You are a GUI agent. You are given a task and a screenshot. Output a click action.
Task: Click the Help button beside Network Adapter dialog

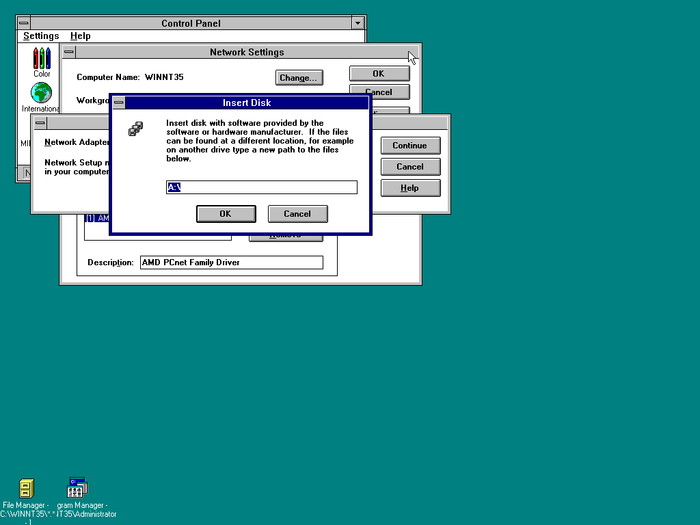pos(409,188)
